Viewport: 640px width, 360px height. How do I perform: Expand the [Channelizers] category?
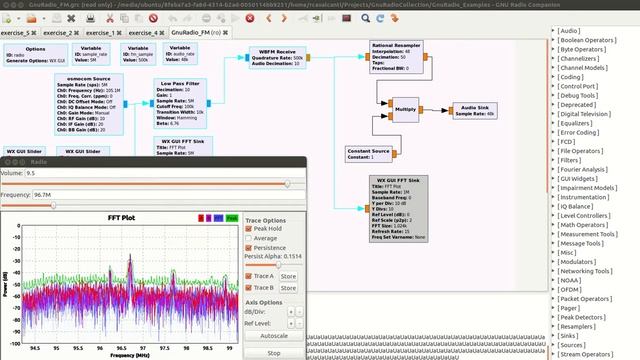553,58
